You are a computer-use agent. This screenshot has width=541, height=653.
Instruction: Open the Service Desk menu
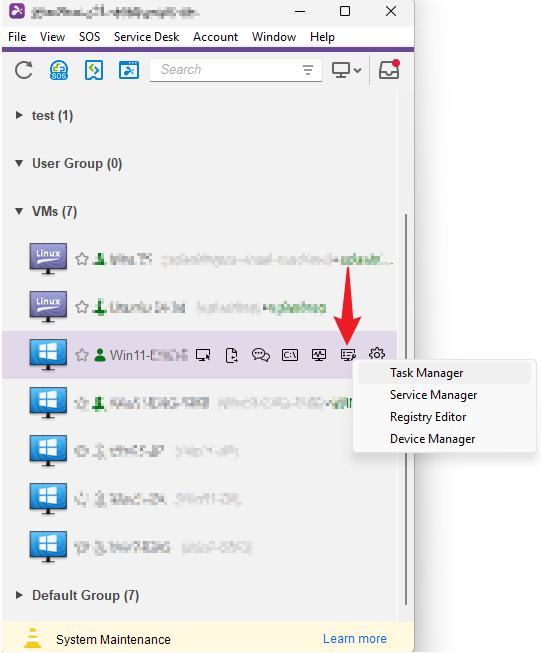click(147, 37)
